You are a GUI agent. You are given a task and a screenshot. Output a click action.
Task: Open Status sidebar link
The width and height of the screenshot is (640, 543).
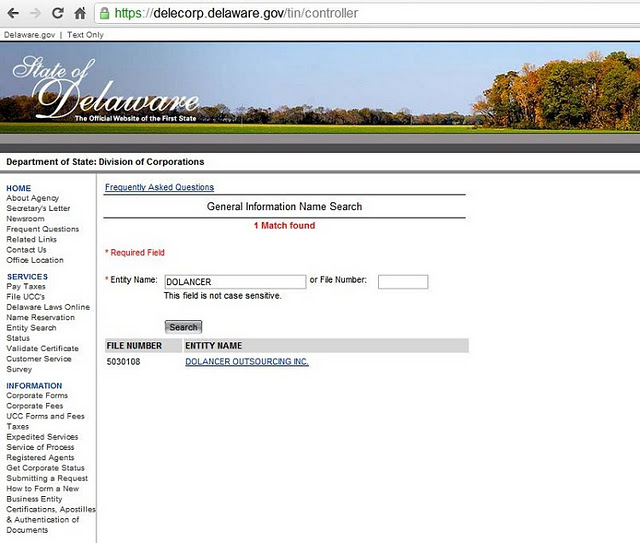pyautogui.click(x=18, y=338)
